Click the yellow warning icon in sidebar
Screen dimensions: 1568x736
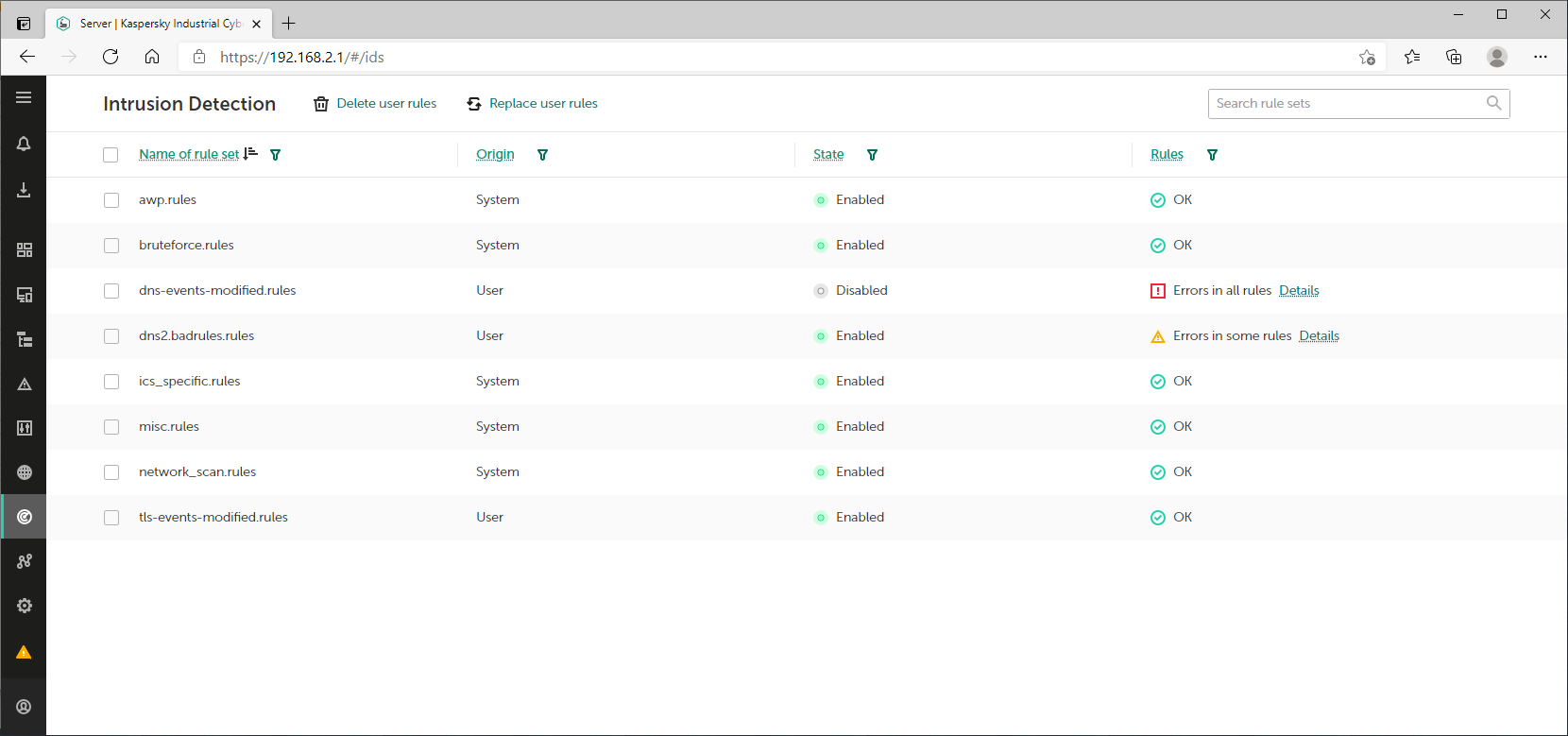coord(25,652)
